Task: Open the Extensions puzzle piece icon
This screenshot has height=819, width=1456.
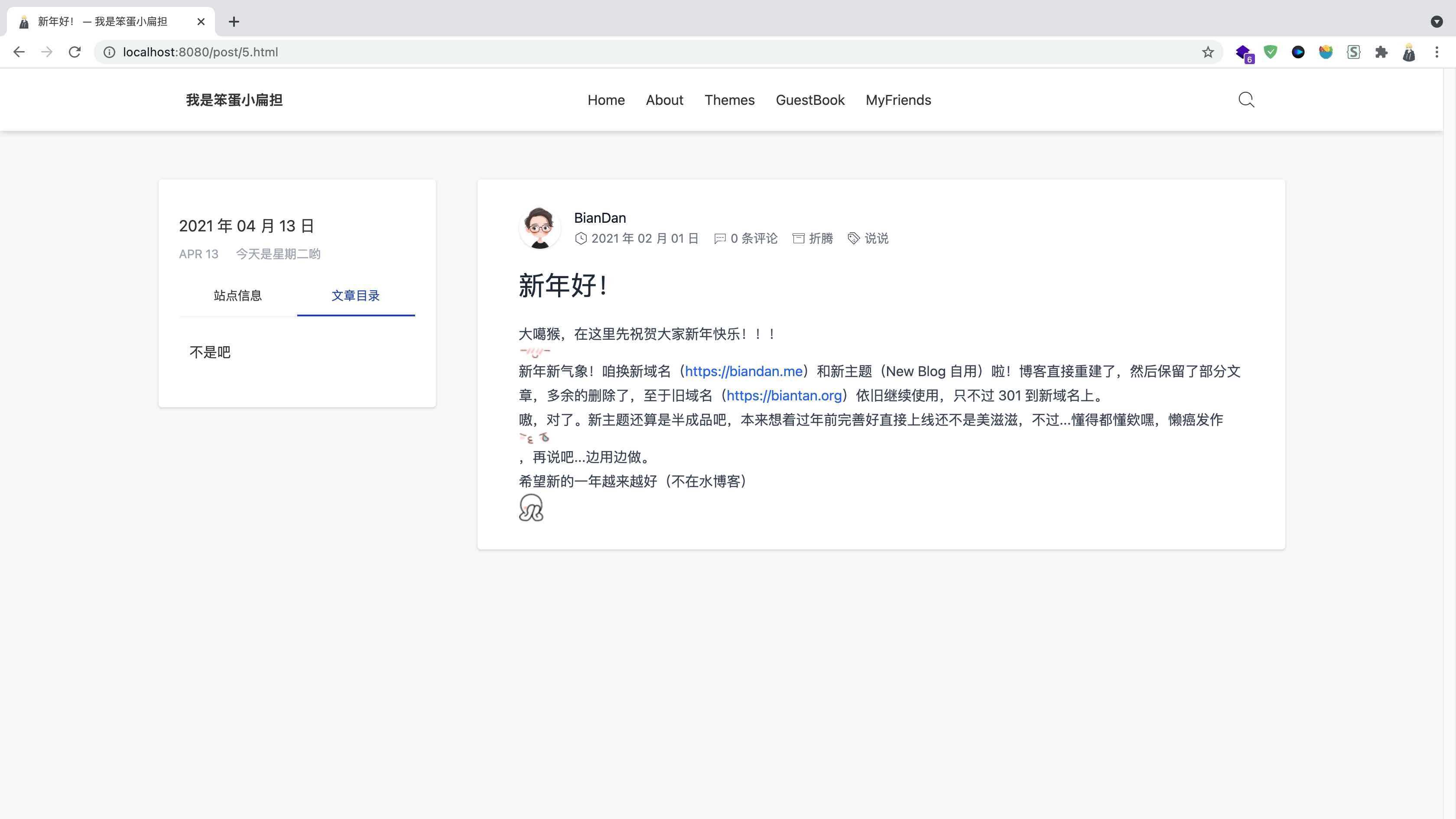Action: click(x=1381, y=52)
